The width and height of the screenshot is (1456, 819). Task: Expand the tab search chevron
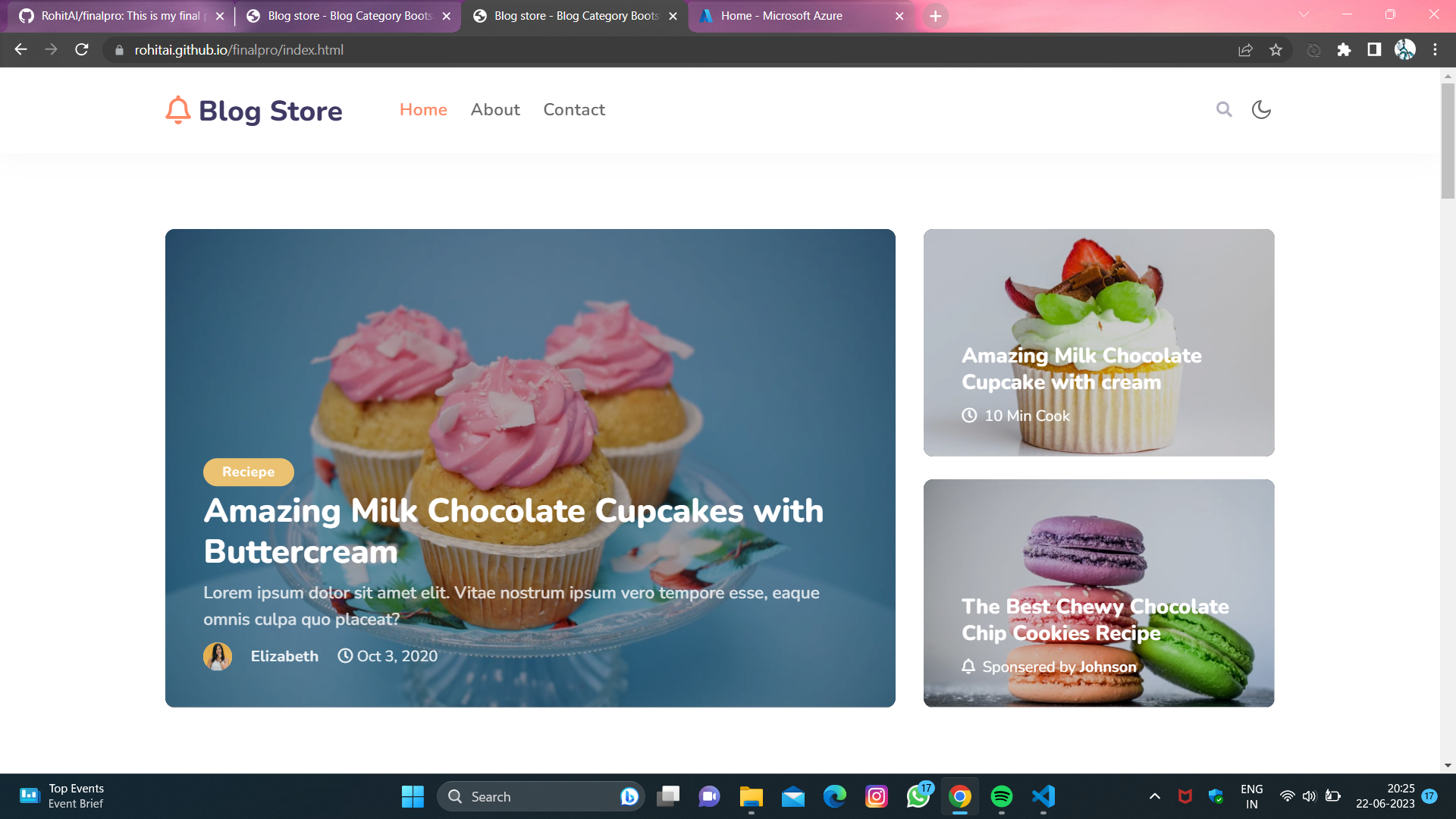click(1304, 14)
